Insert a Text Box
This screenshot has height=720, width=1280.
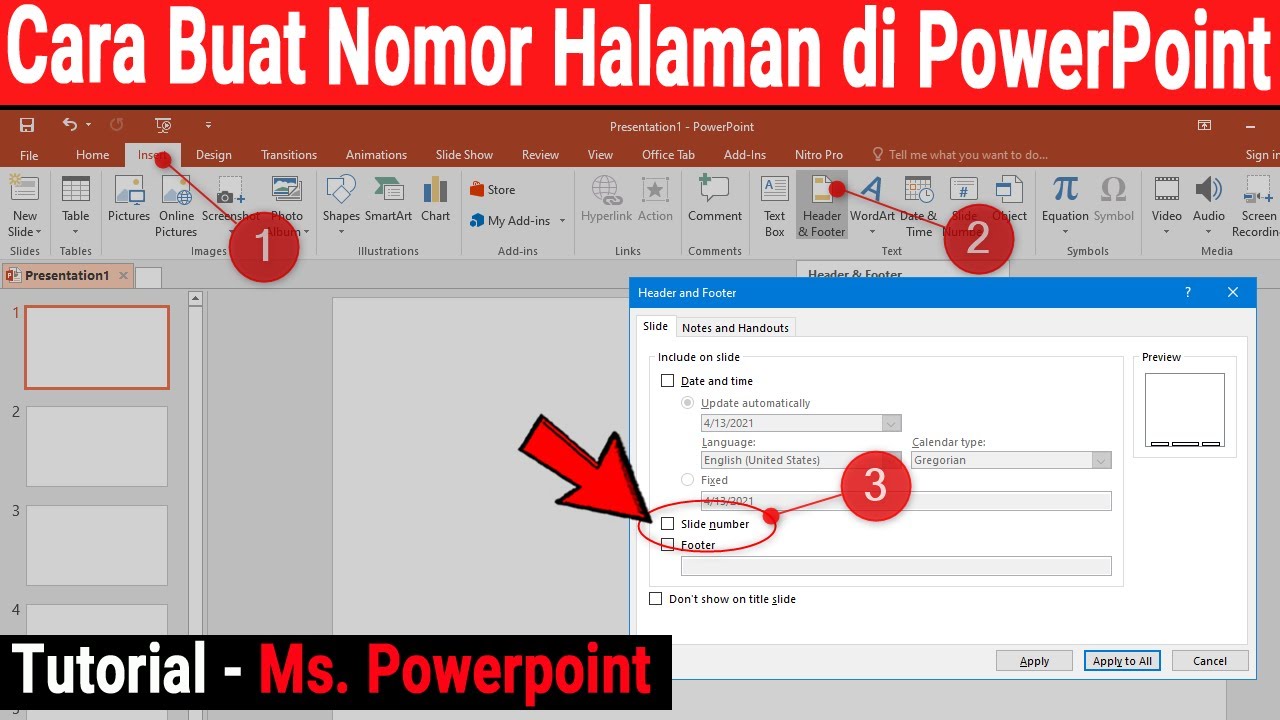[x=775, y=206]
